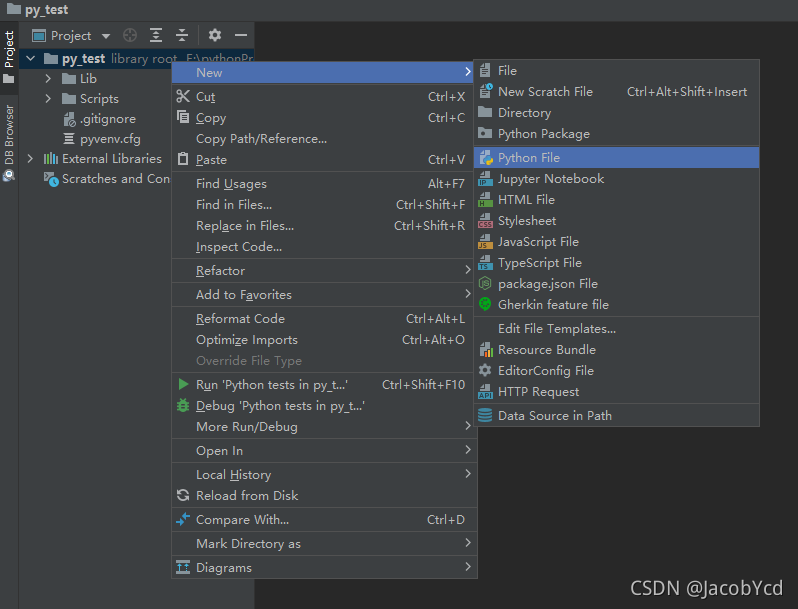Select Find Usages
The height and width of the screenshot is (609, 798).
[x=324, y=184]
